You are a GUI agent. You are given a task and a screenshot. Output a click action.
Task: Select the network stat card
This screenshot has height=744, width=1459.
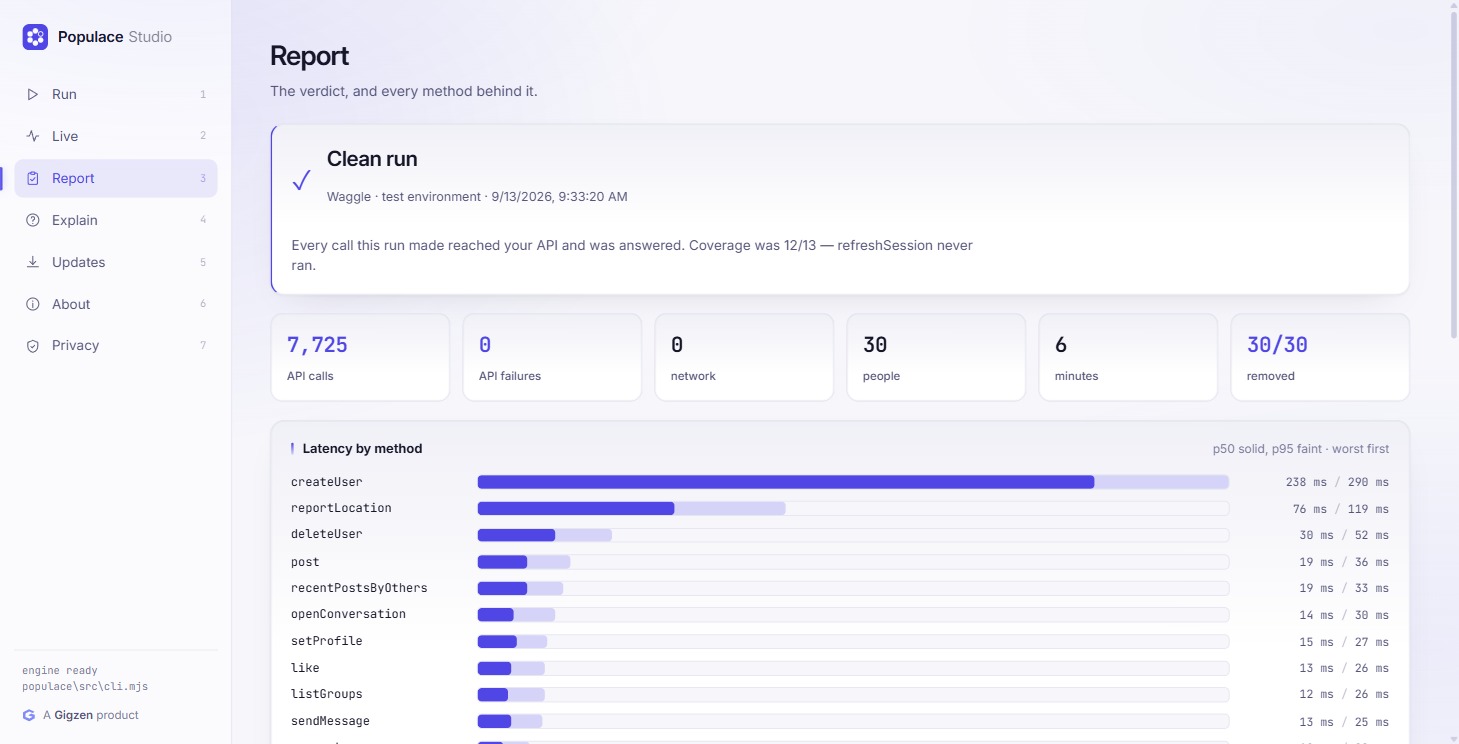[x=744, y=357]
